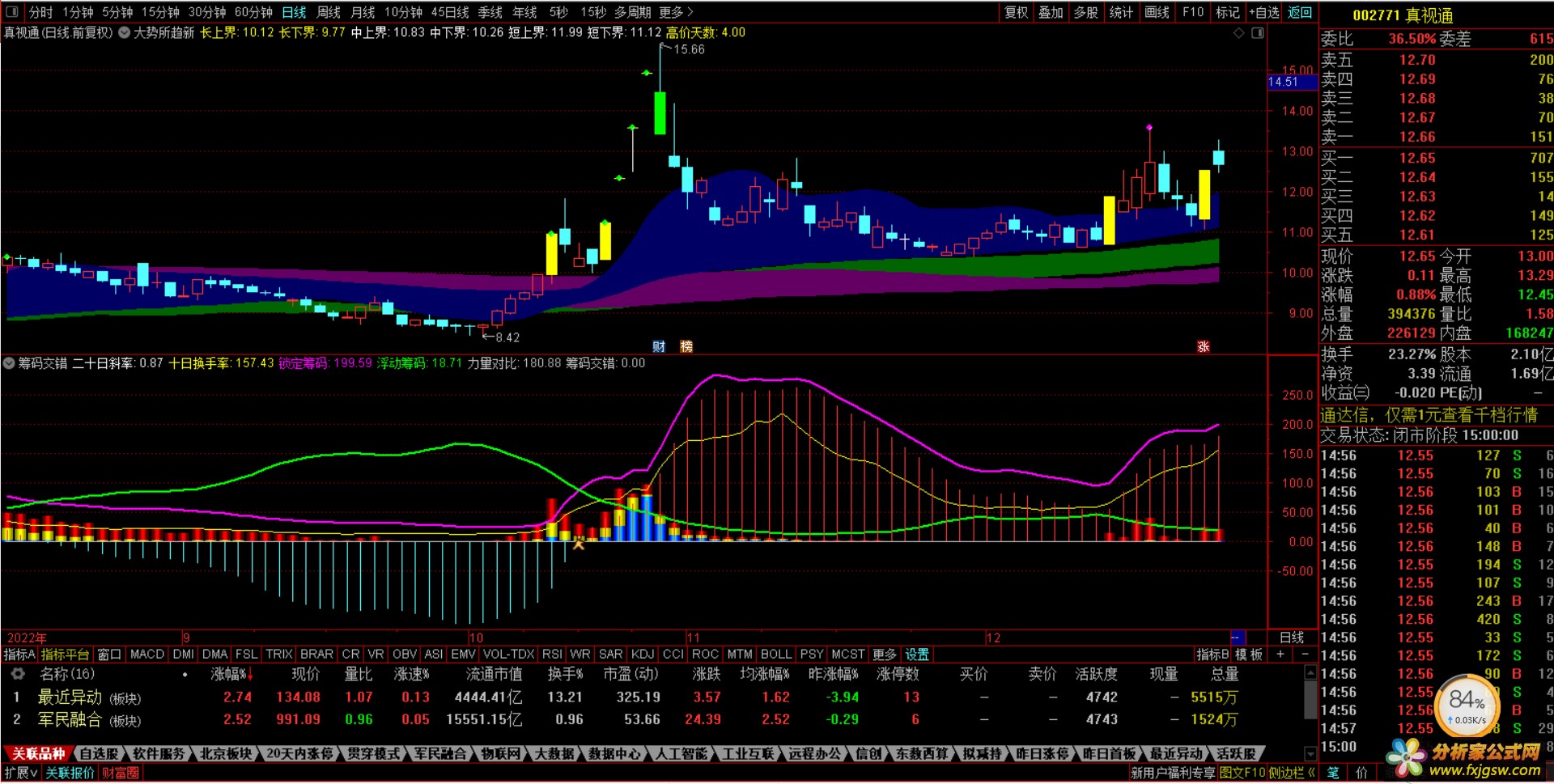Click the panel layout icon atop the chart

(1258, 33)
